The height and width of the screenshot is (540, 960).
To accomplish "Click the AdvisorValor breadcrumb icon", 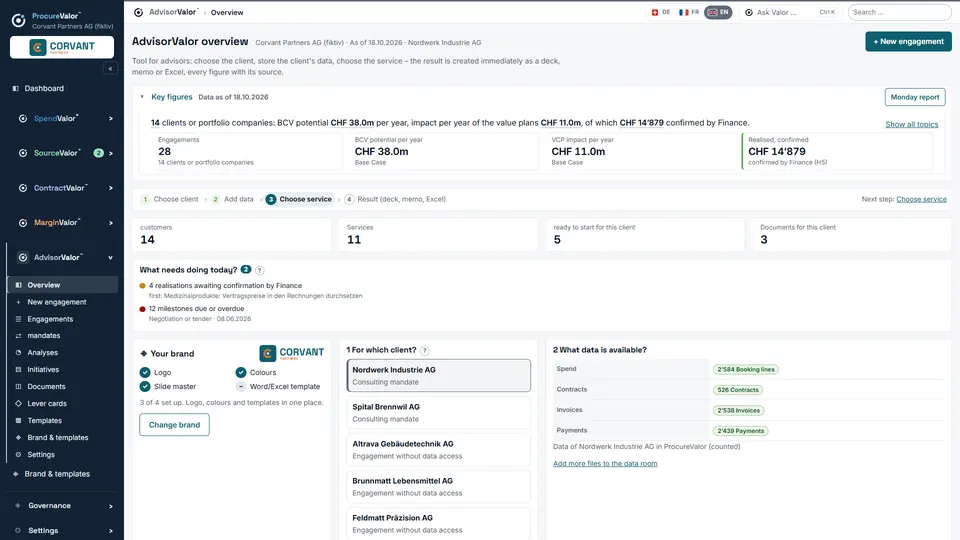I will click(x=138, y=12).
